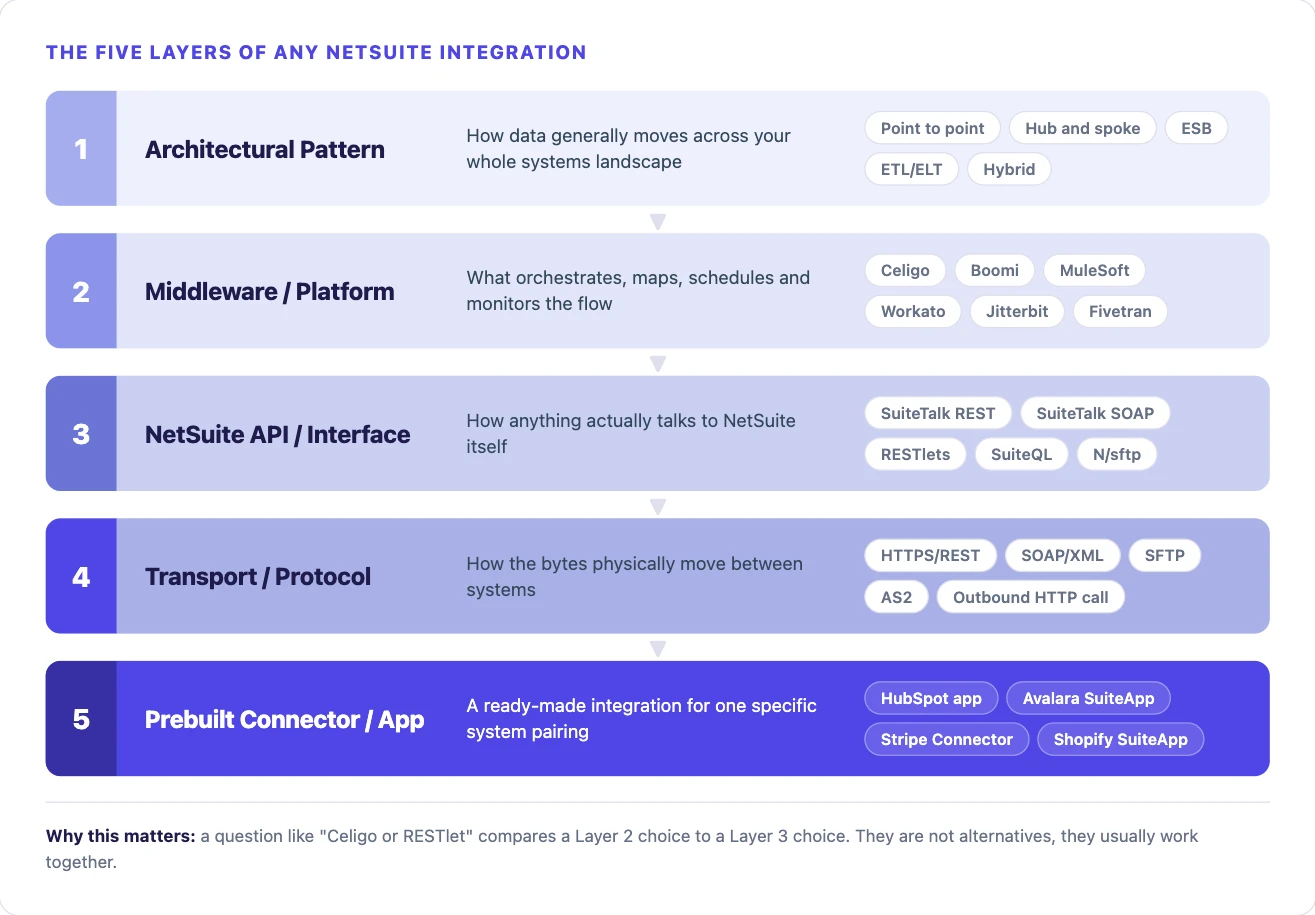Click 'How the bytes physically move' description
This screenshot has width=1315, height=915.
[x=634, y=576]
